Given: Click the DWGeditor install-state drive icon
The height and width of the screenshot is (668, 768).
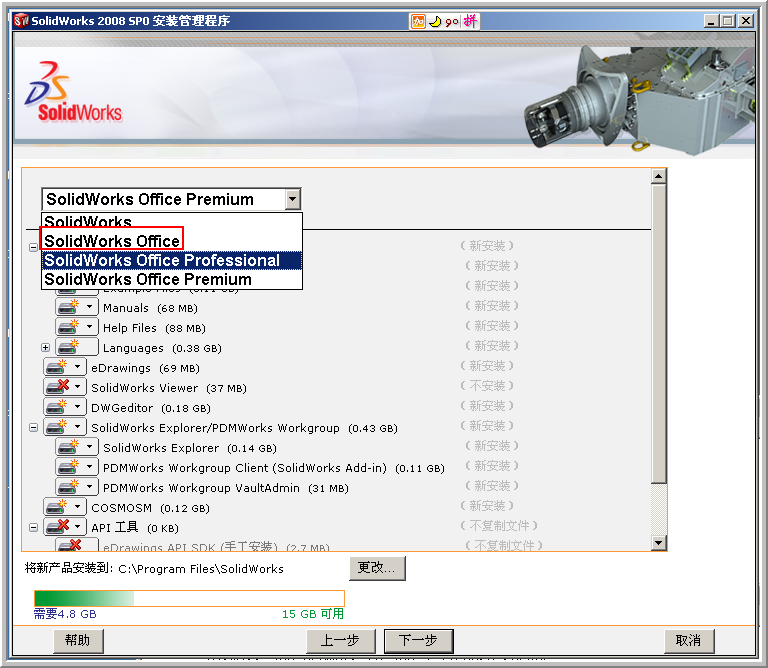Looking at the screenshot, I should (56, 407).
